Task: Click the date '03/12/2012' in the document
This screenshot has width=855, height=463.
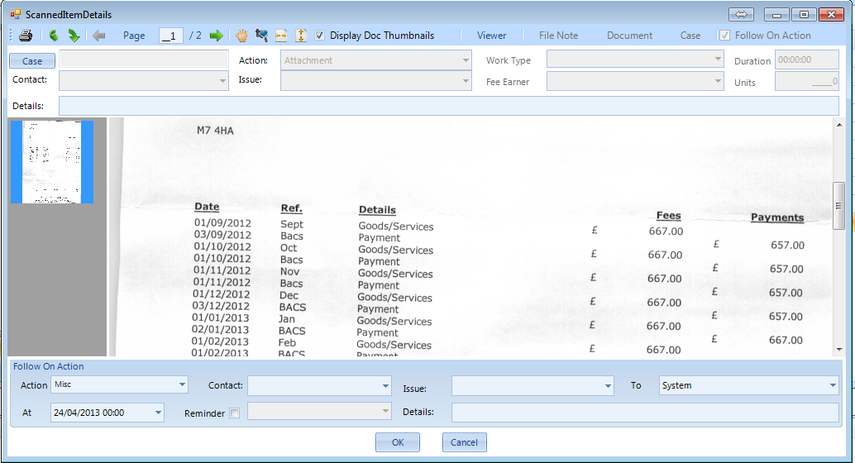Action: pos(221,306)
